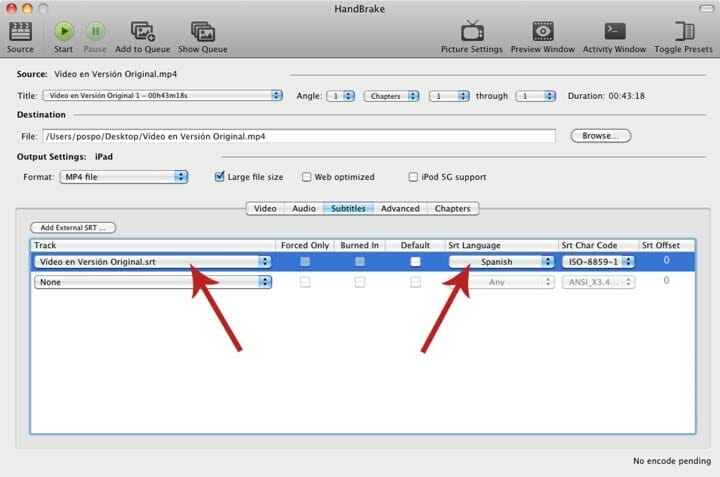Start encoding with the green Start button
This screenshot has height=477, width=720.
coord(64,31)
